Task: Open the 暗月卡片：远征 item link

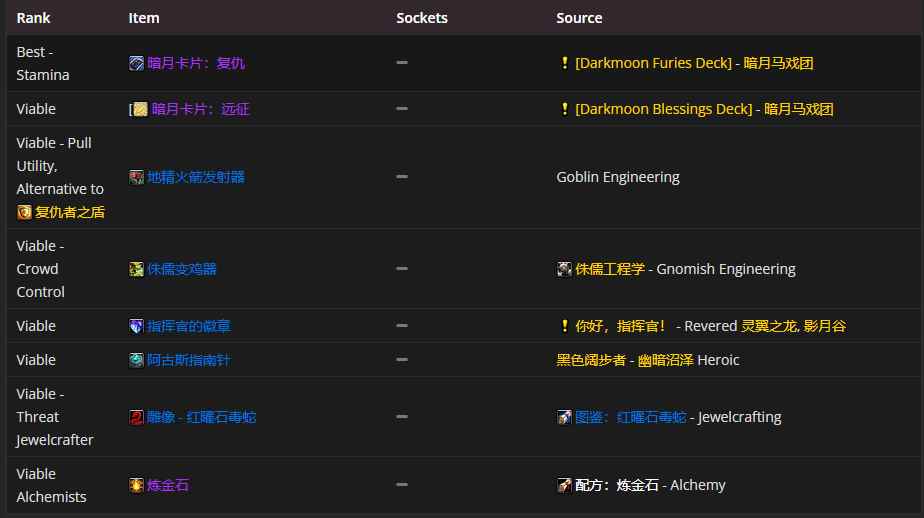Action: pyautogui.click(x=200, y=109)
